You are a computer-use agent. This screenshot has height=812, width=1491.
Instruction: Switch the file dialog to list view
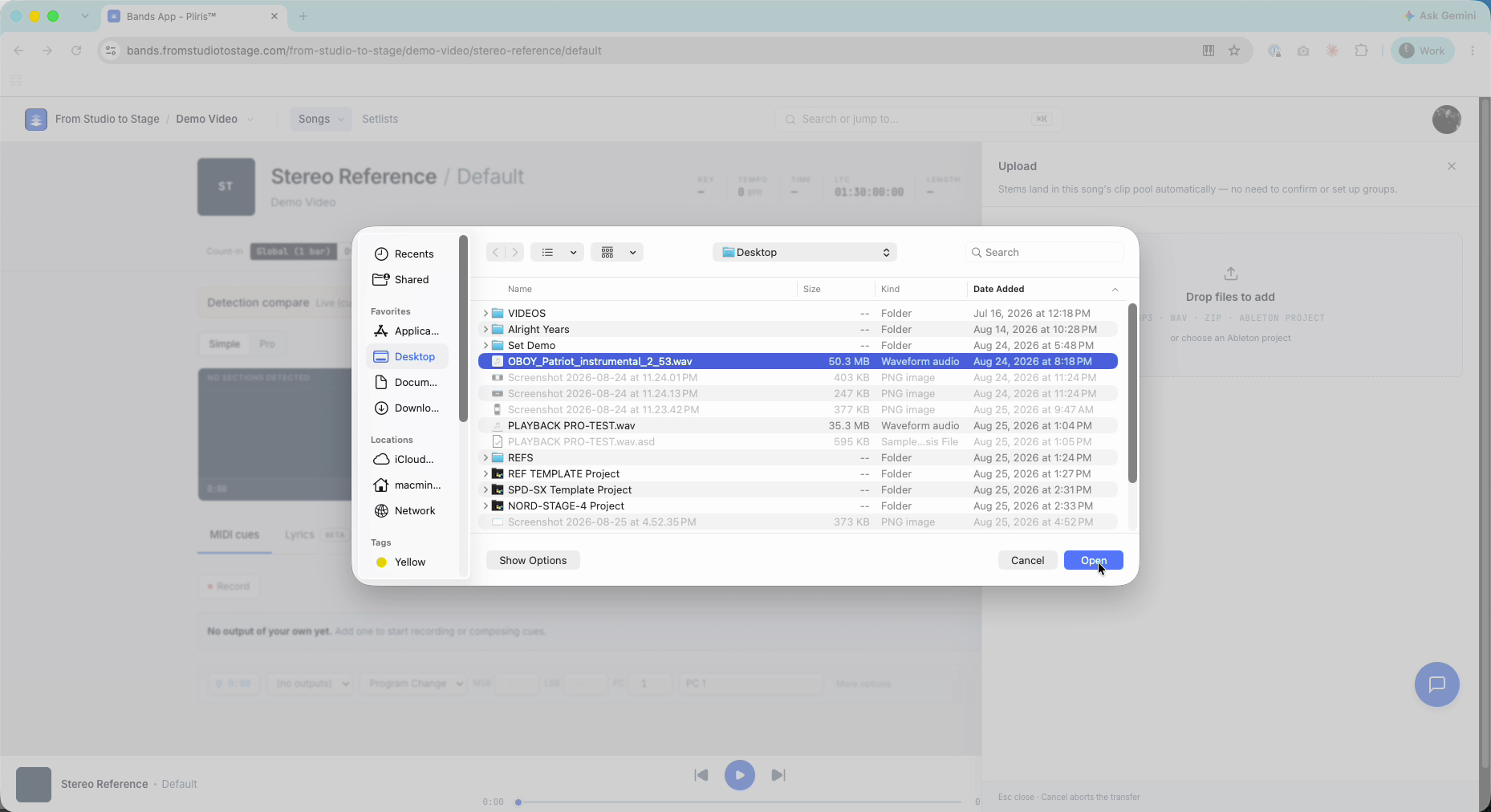coord(547,252)
